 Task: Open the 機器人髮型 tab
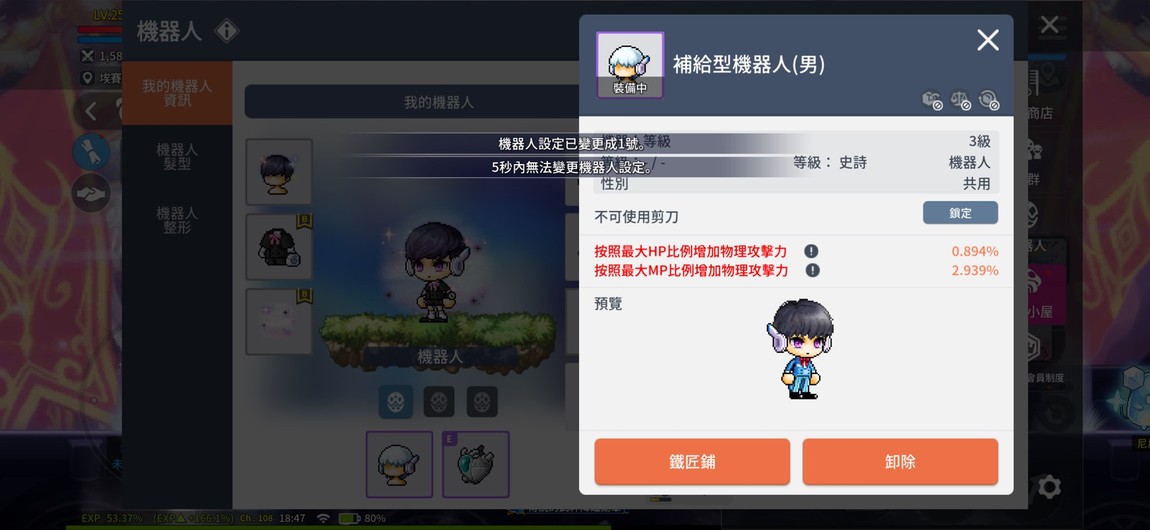(x=177, y=157)
